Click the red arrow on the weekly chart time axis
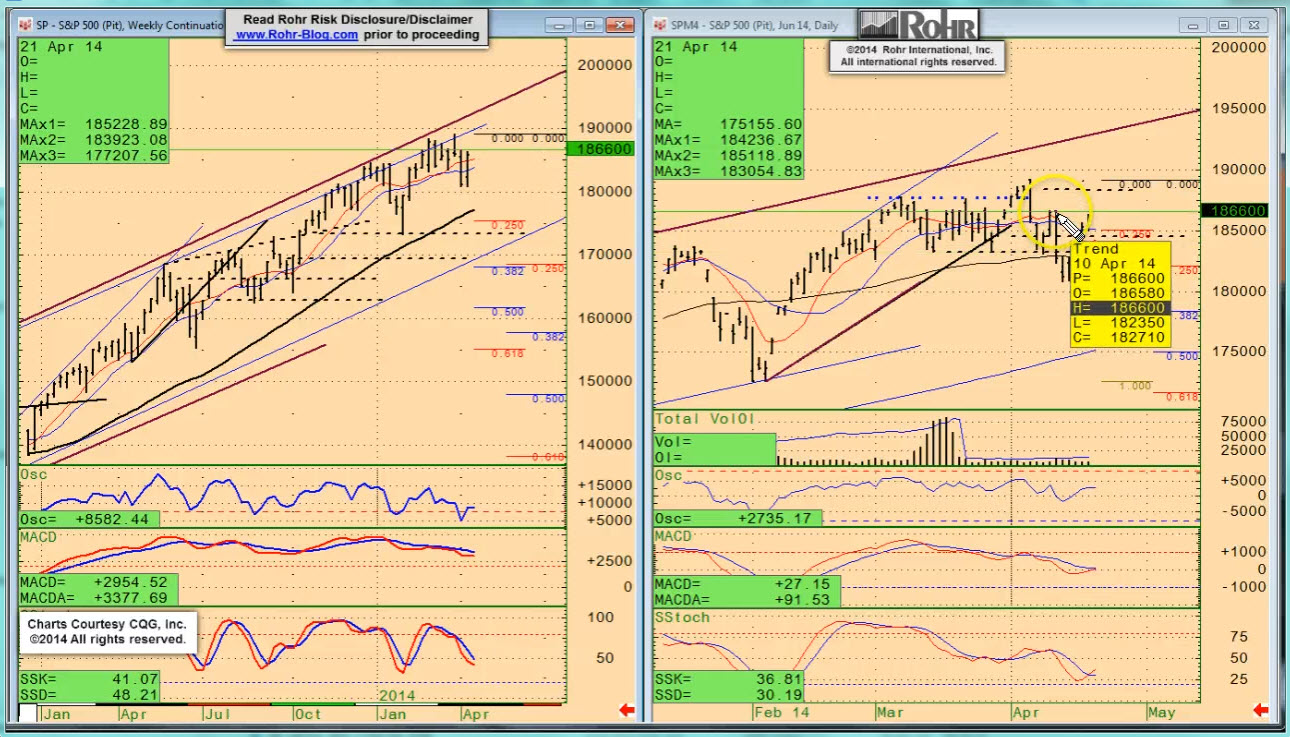1290x737 pixels. click(627, 711)
